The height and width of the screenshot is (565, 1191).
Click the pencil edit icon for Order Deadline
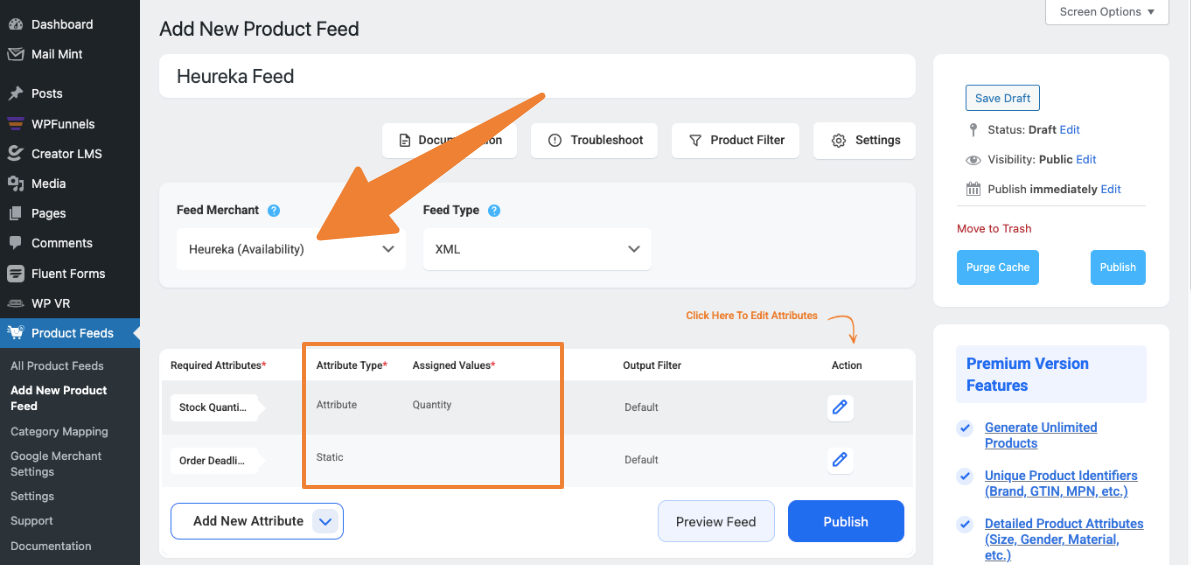click(840, 460)
